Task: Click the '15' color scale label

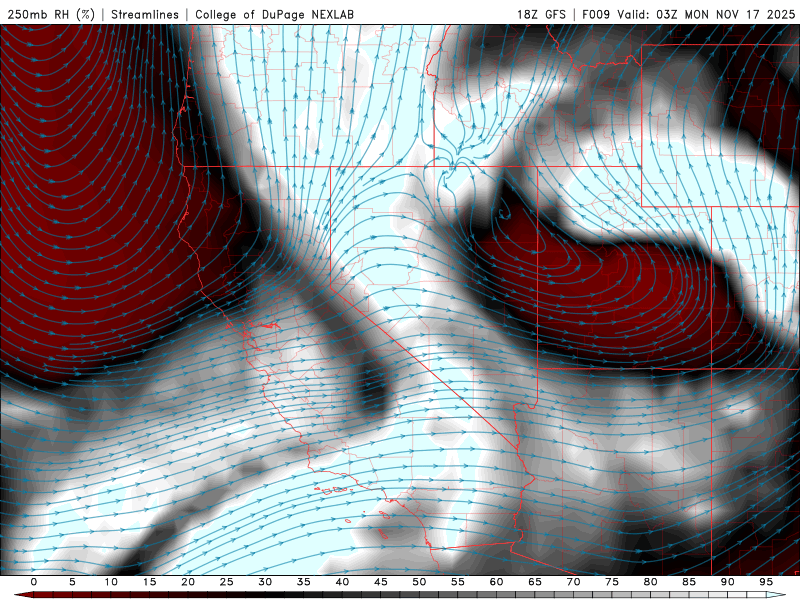Action: coord(149,582)
